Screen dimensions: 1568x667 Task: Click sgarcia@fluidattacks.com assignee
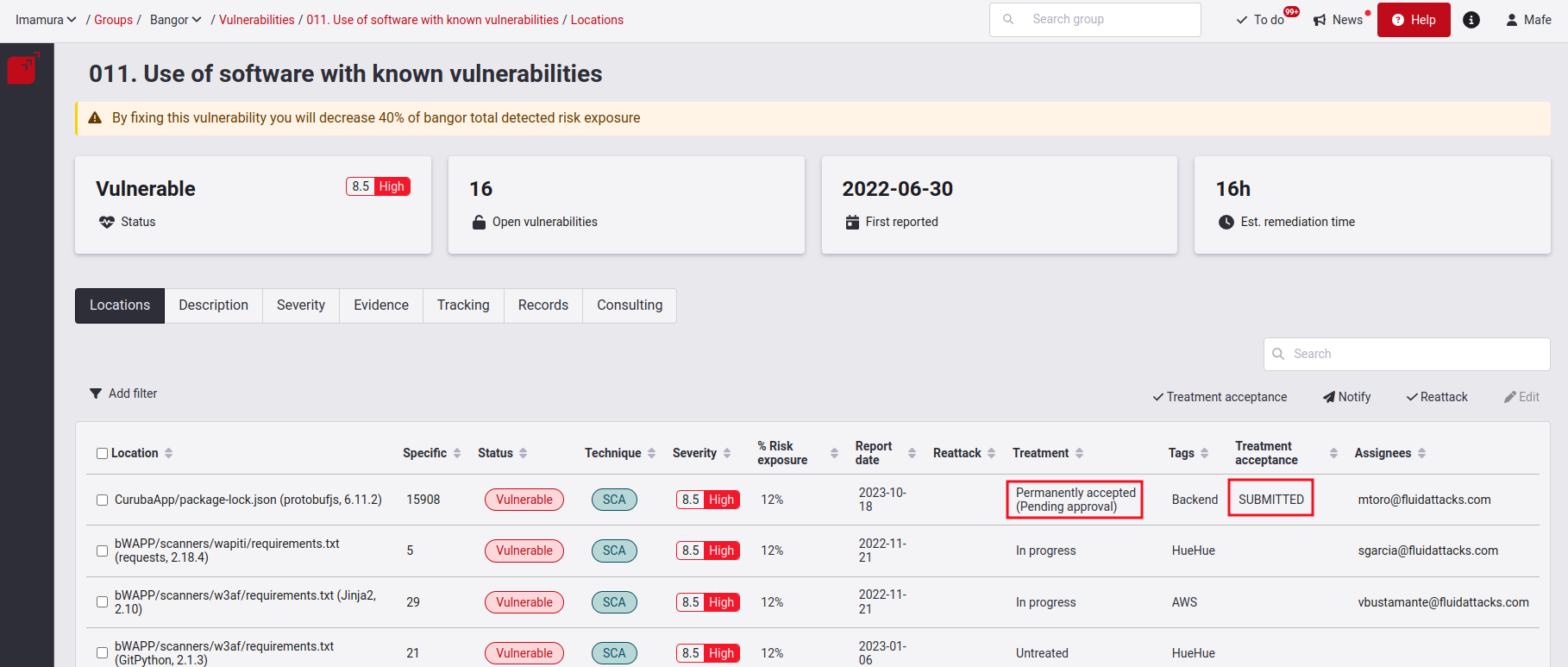[x=1427, y=551]
